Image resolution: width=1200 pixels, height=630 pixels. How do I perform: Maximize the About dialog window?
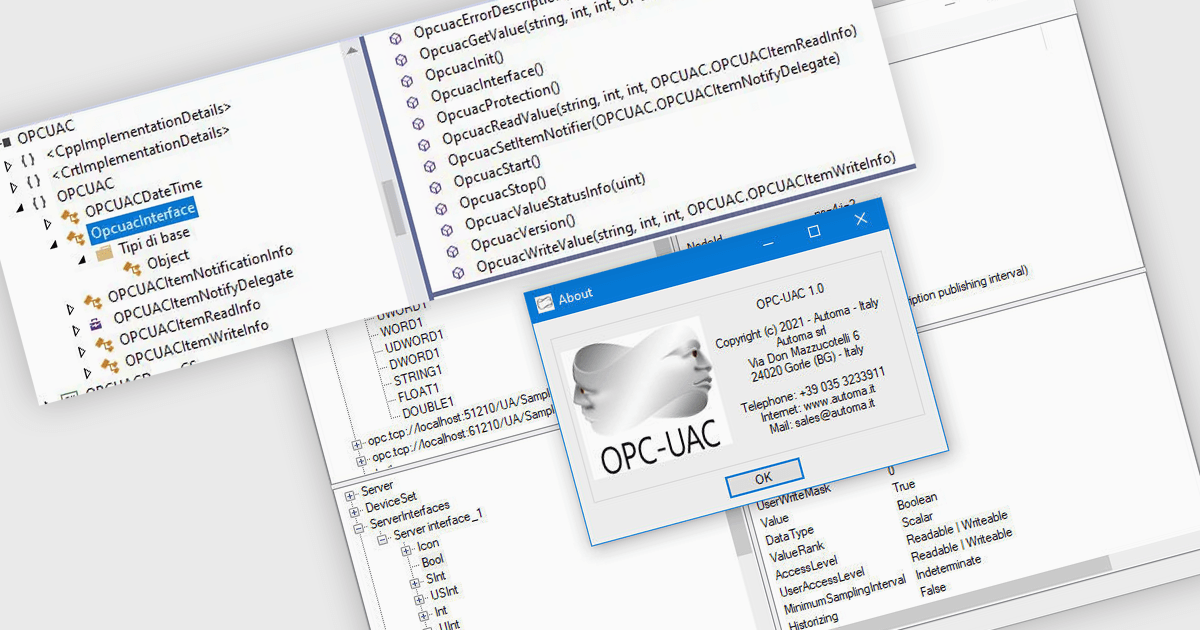point(814,231)
